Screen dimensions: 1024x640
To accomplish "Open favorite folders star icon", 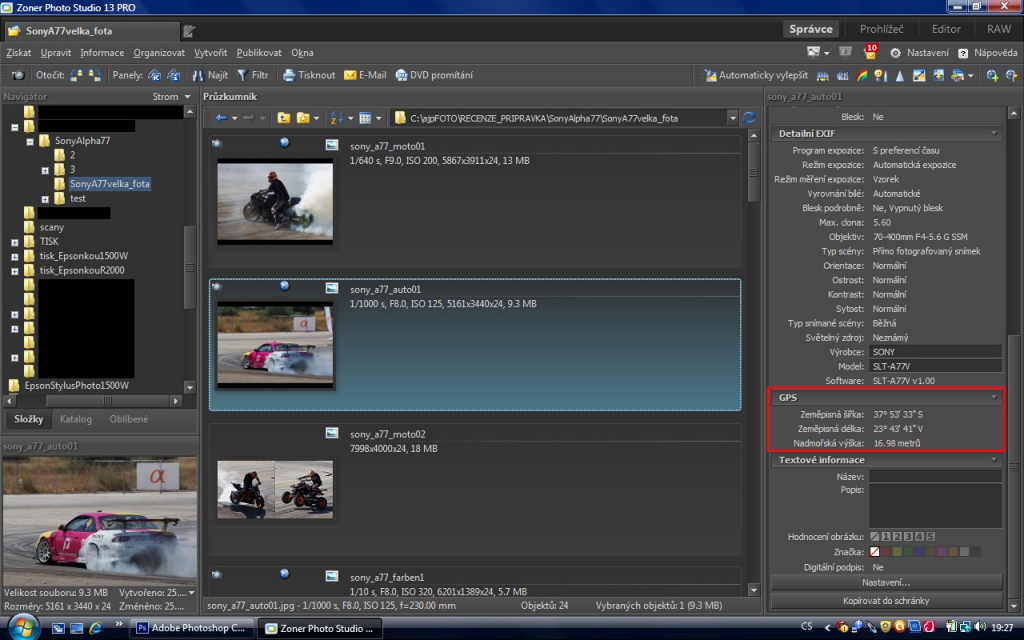I will [x=303, y=118].
